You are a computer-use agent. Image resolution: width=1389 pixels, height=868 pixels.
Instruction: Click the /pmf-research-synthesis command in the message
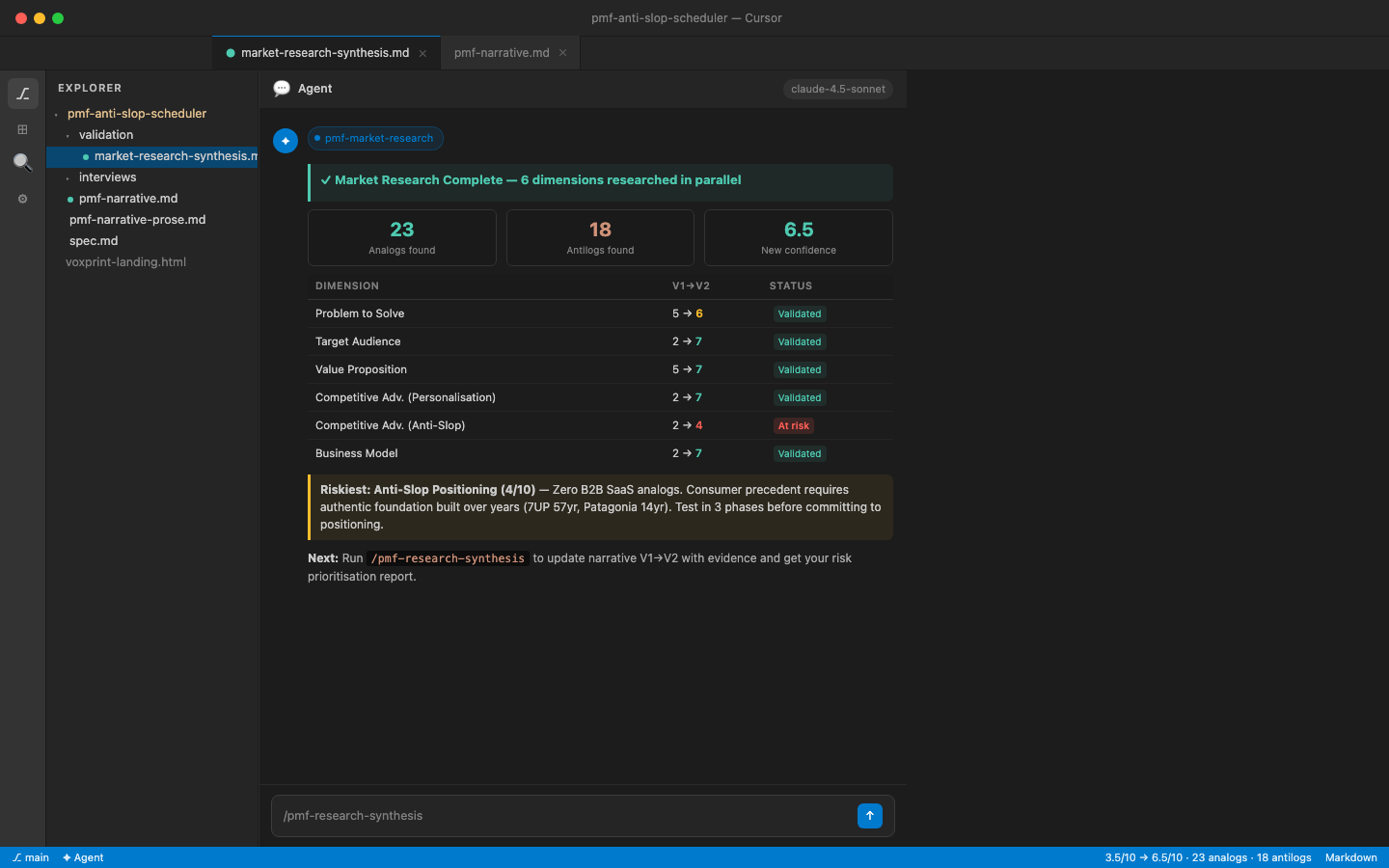click(x=448, y=558)
